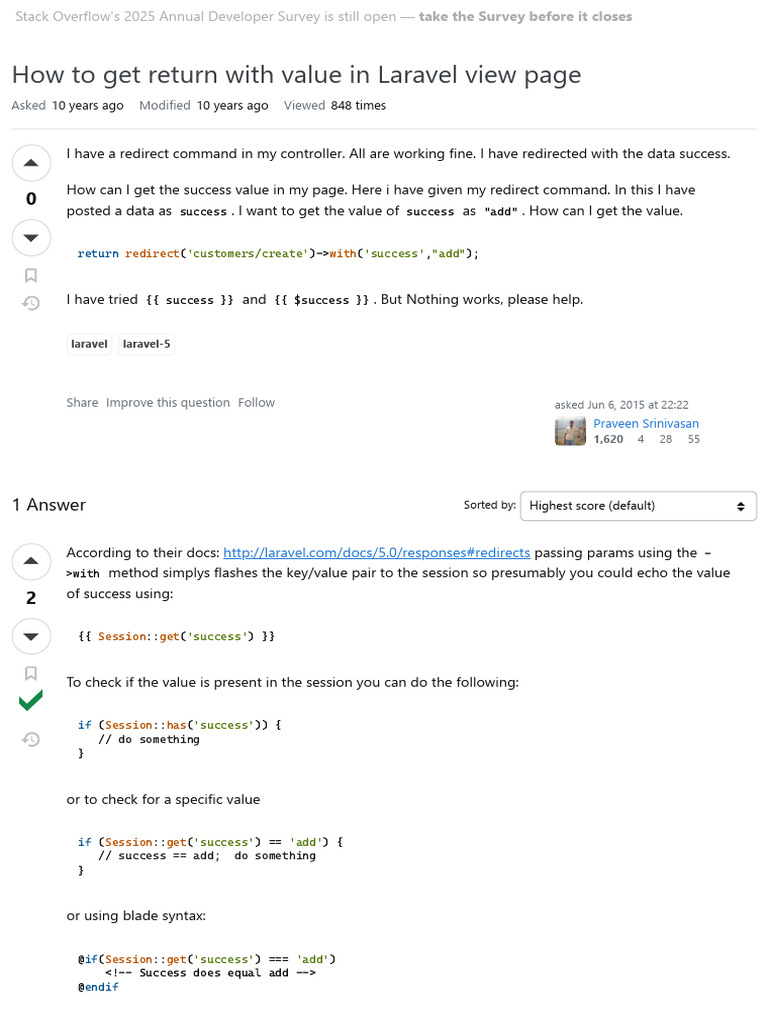The width and height of the screenshot is (768, 1024).
Task: Open Praveen Srinivasan's profile
Action: (x=646, y=424)
